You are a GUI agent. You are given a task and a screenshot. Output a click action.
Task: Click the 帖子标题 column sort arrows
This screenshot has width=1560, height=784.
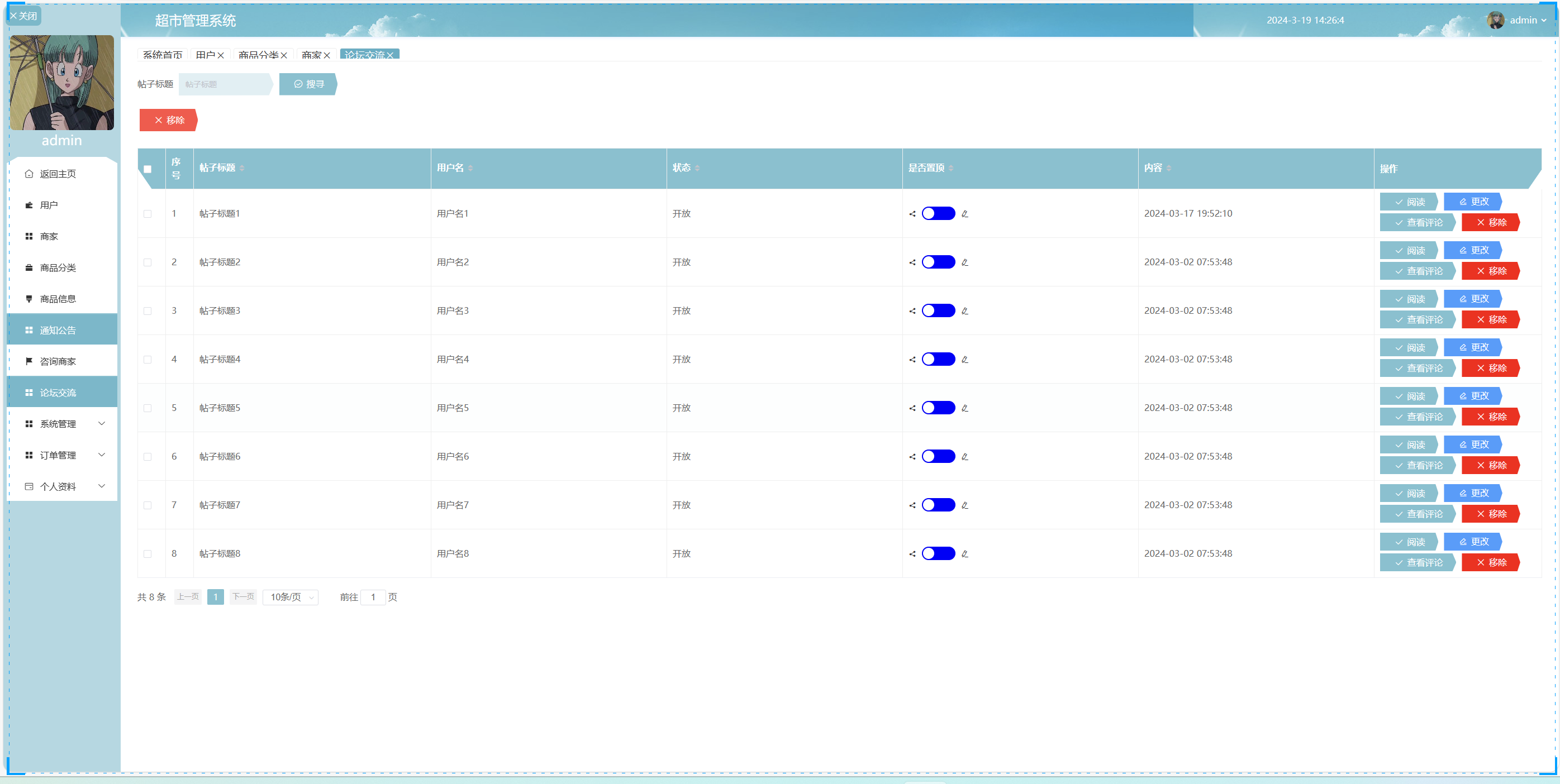[241, 168]
